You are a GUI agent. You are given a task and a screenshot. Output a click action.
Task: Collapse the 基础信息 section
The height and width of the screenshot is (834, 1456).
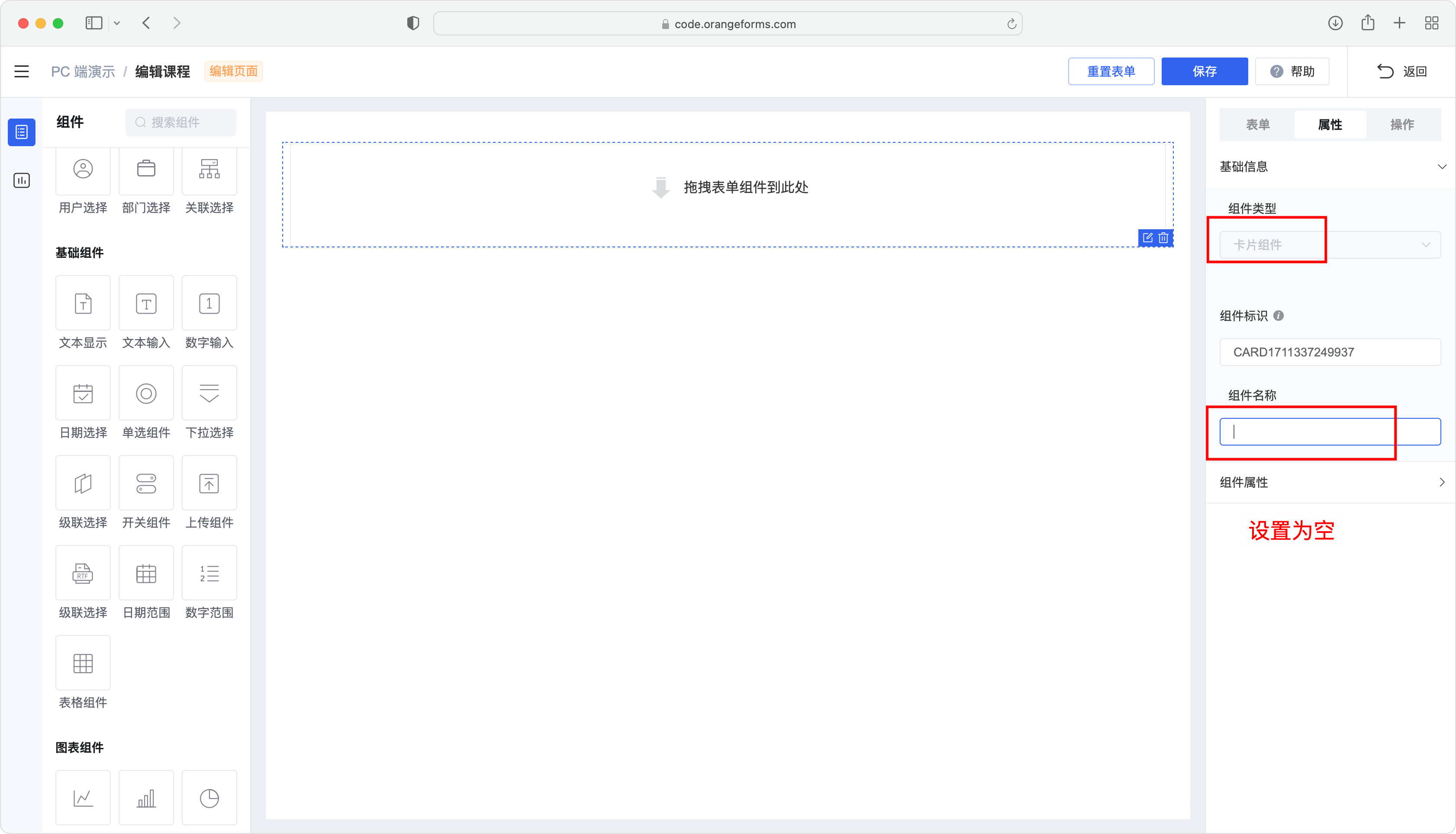[1330, 167]
